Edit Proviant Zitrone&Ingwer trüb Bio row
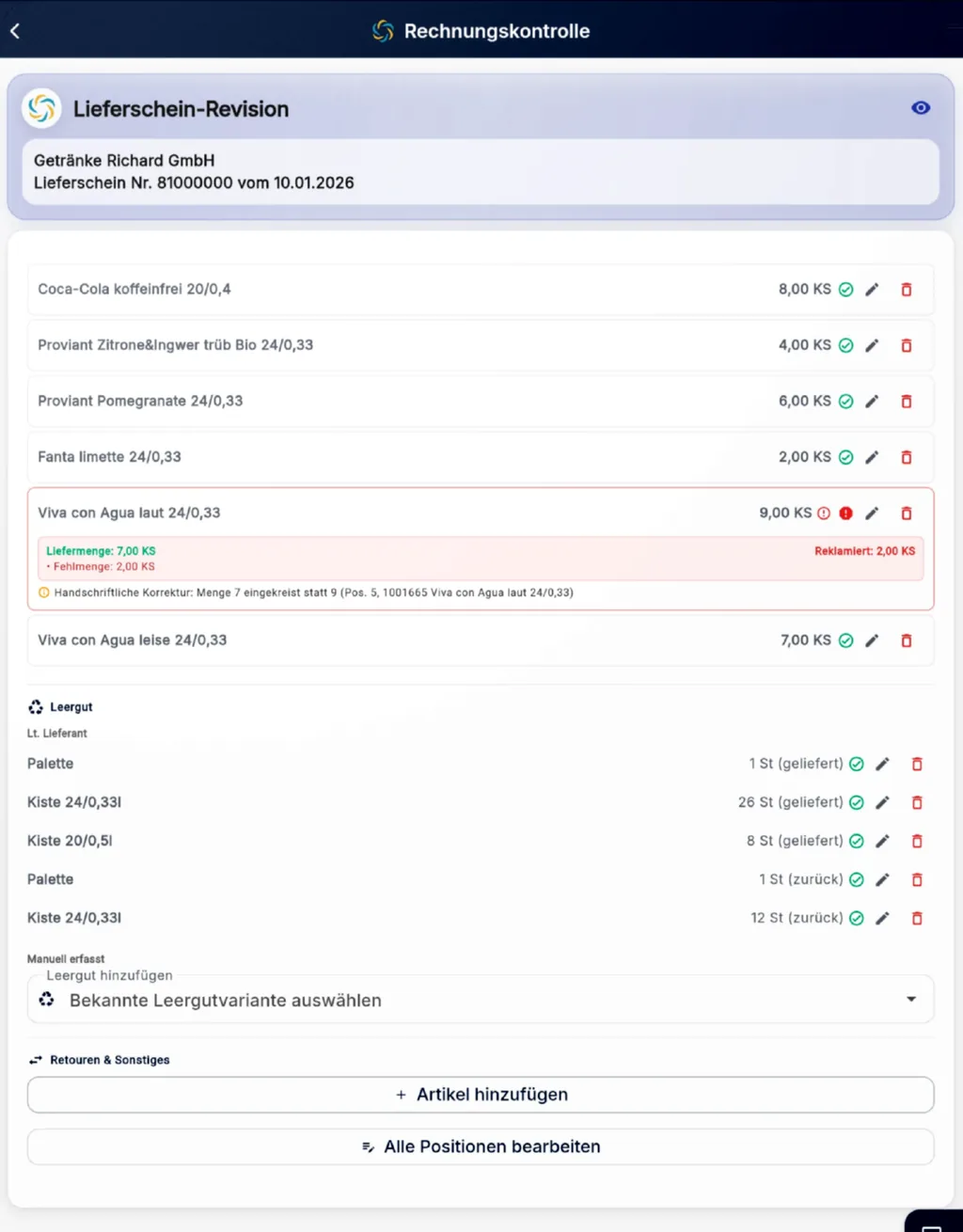Screen dimensions: 963x1232 [872, 345]
